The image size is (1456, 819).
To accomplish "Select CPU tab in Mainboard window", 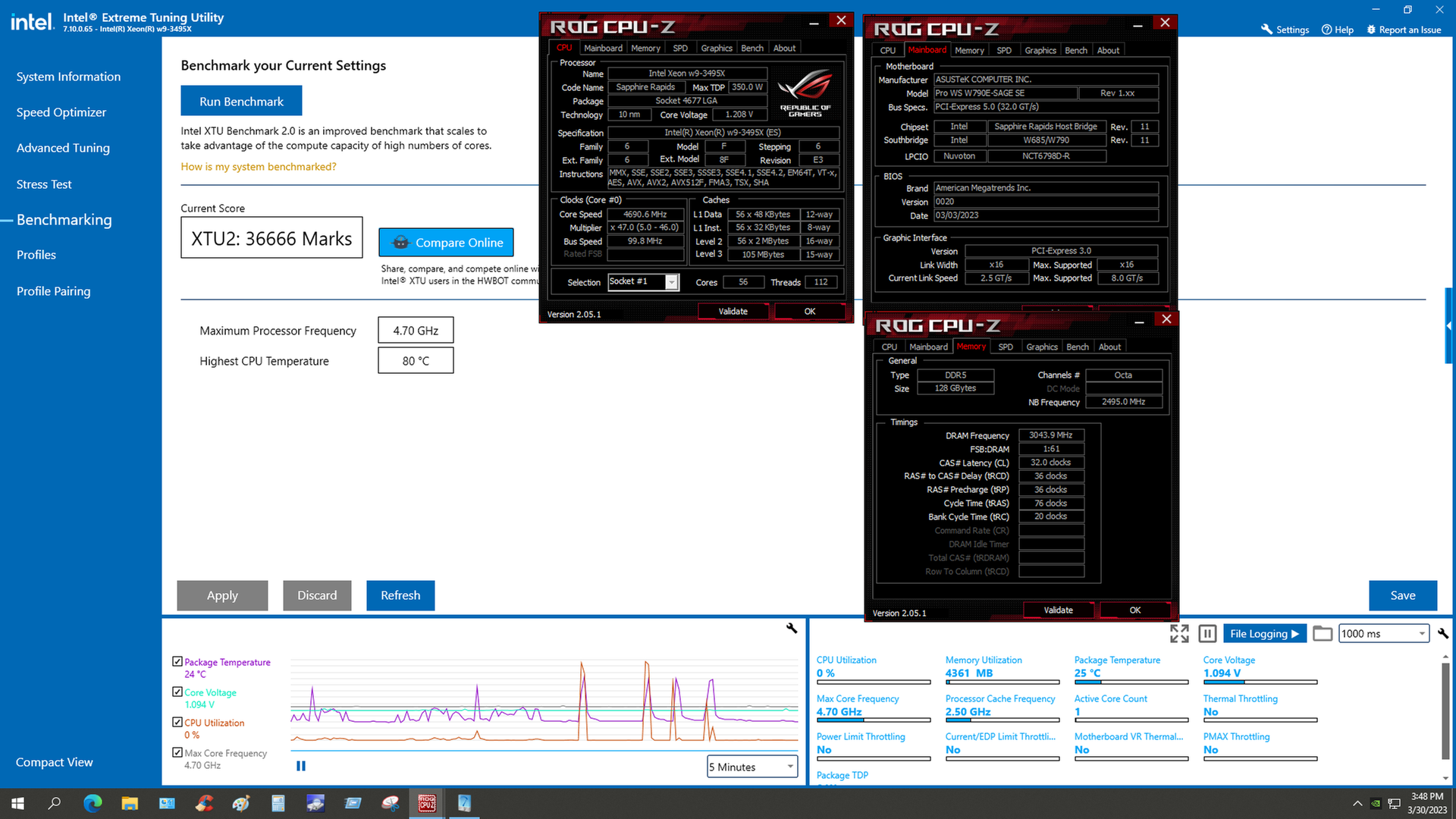I will (888, 50).
